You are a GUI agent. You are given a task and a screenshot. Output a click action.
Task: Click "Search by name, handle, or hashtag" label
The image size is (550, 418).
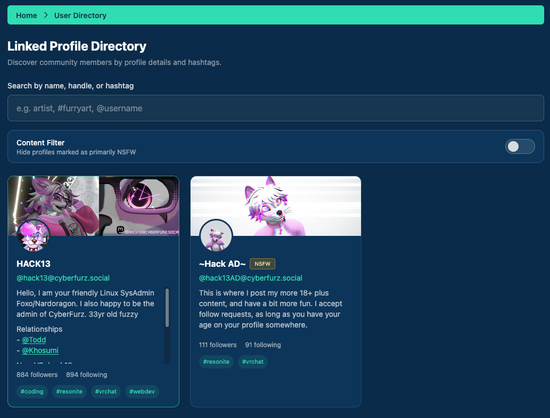point(71,86)
